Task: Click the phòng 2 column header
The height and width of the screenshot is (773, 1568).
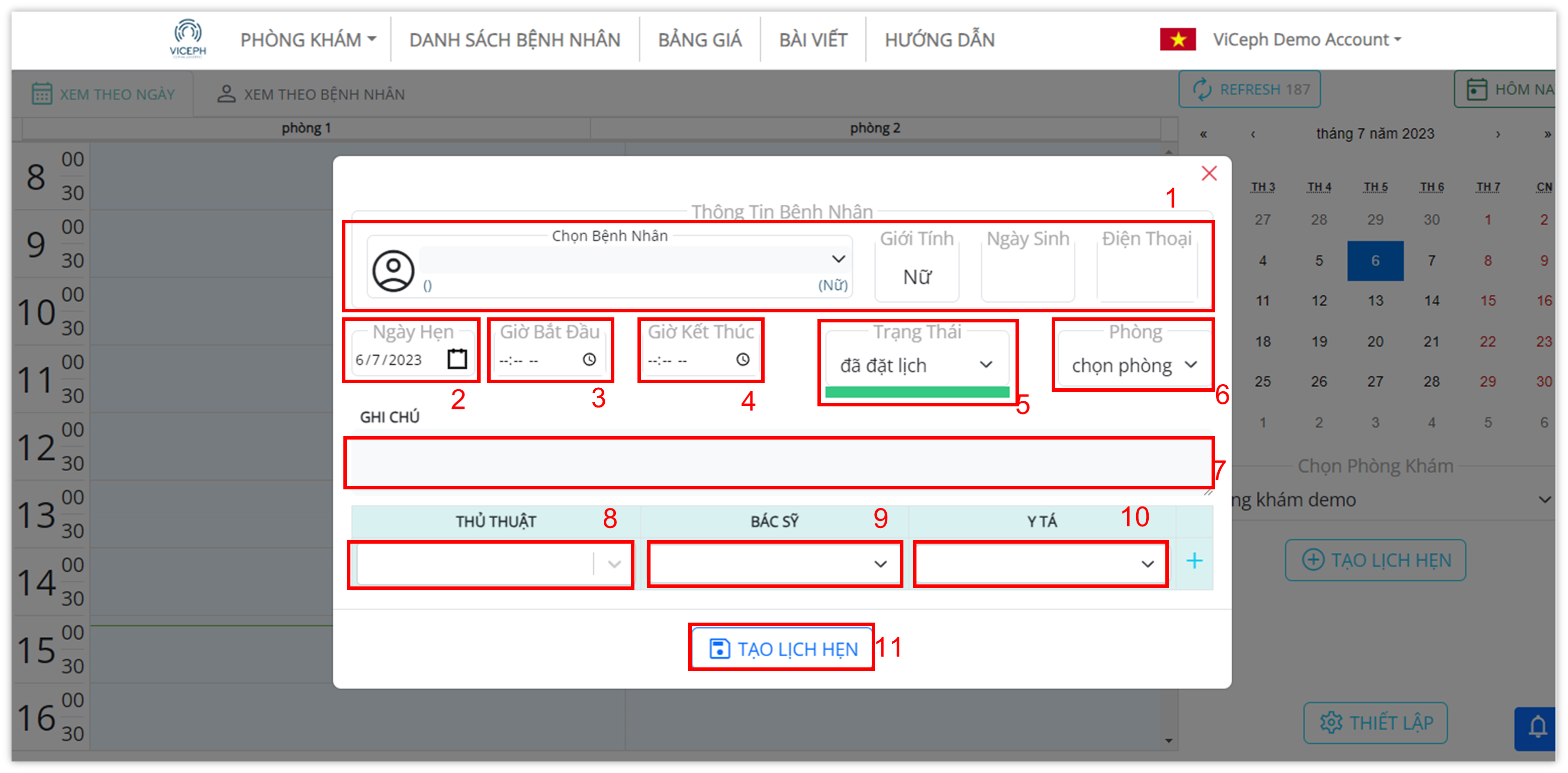Action: tap(875, 129)
